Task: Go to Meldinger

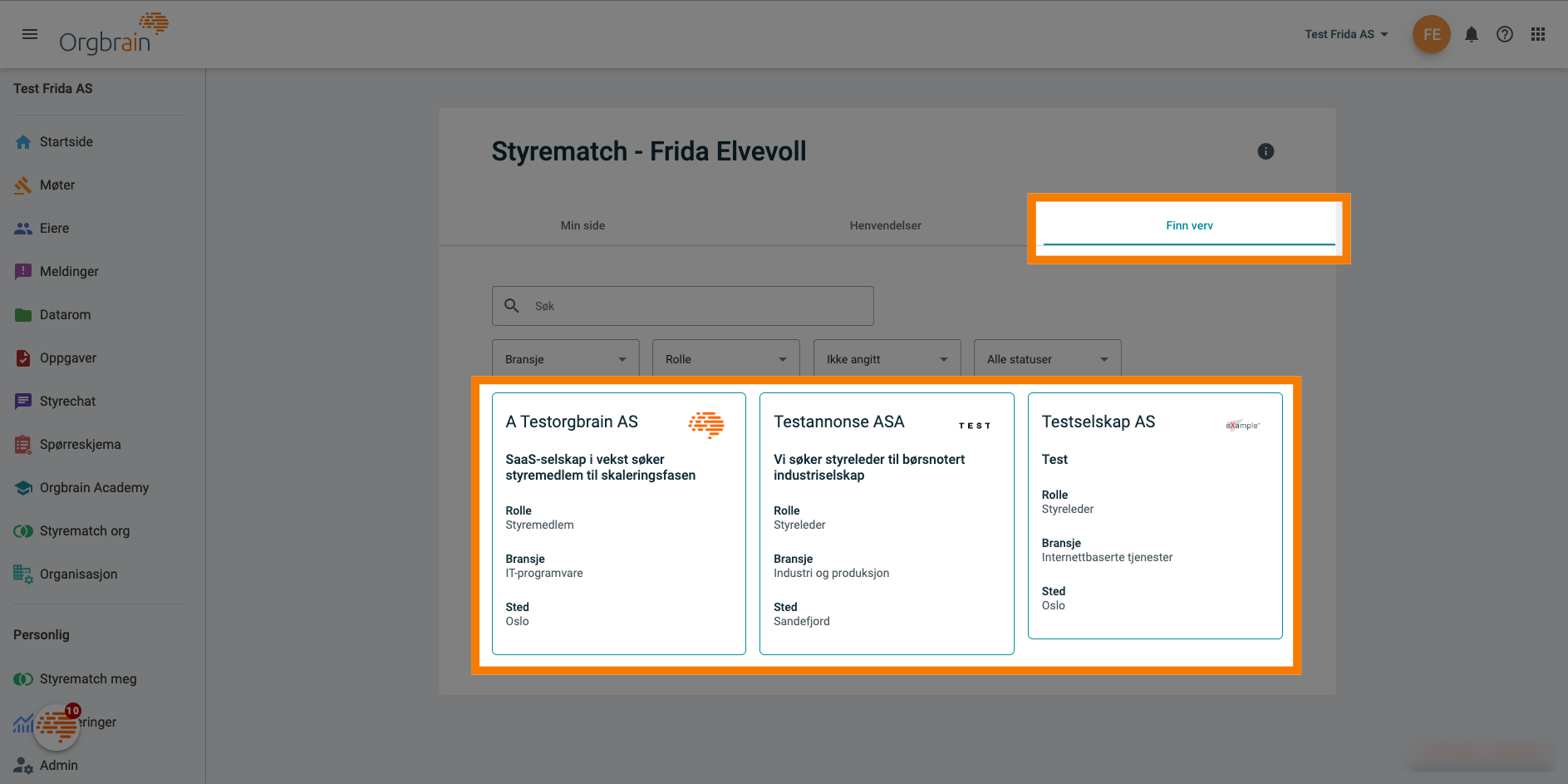Action: (69, 272)
